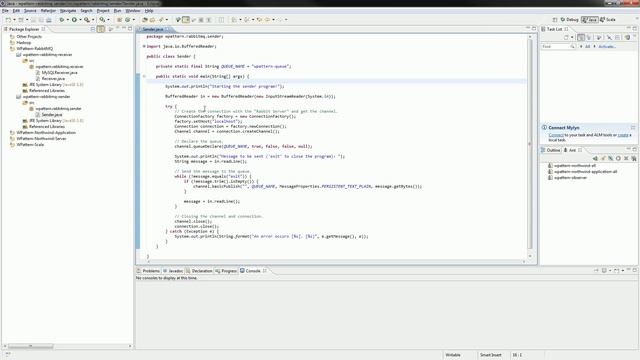Click Add Buildfiles with Search icon in Ant
Viewport: 640px width, 360px height.
pos(603,158)
